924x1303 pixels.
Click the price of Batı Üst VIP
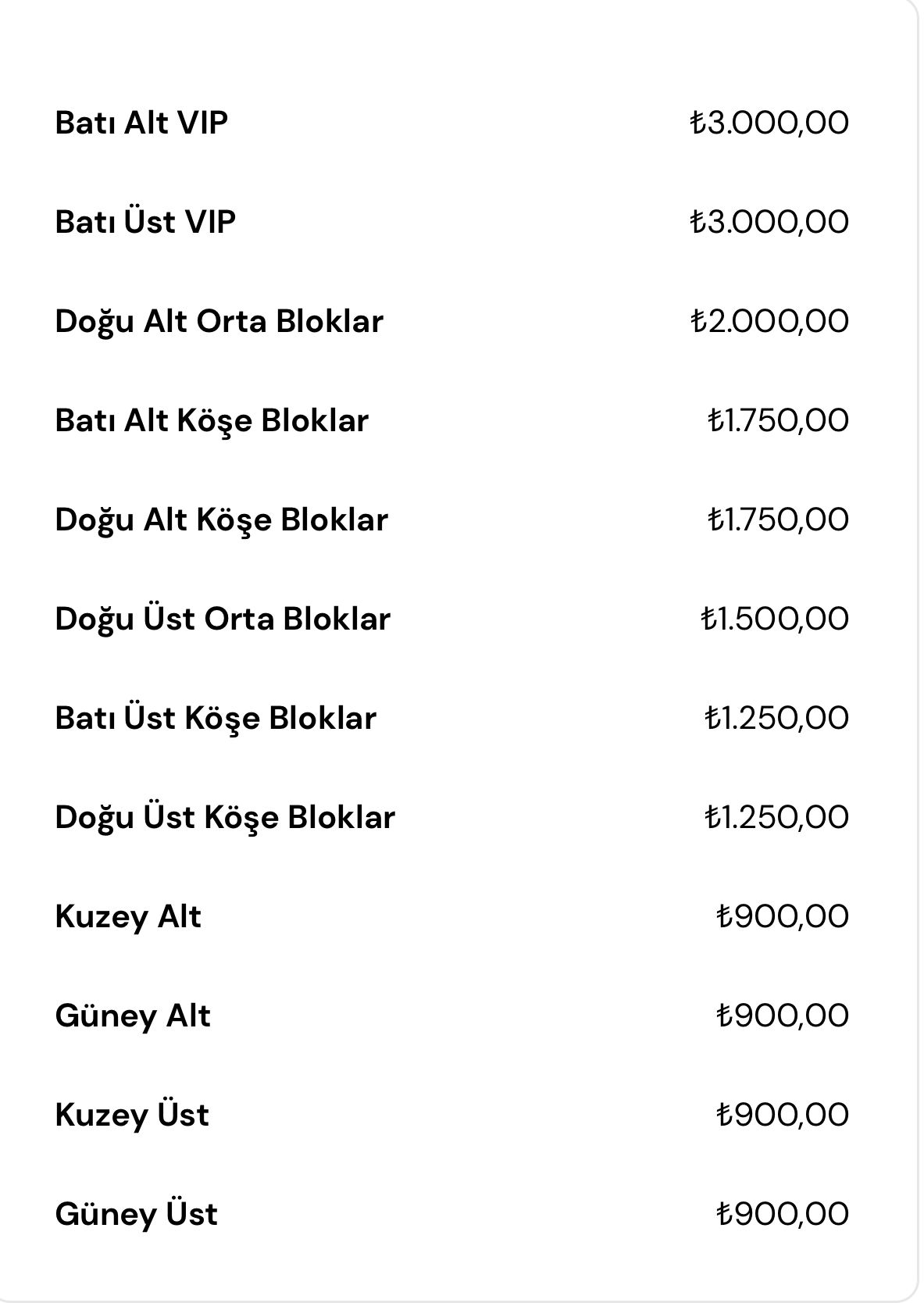769,223
